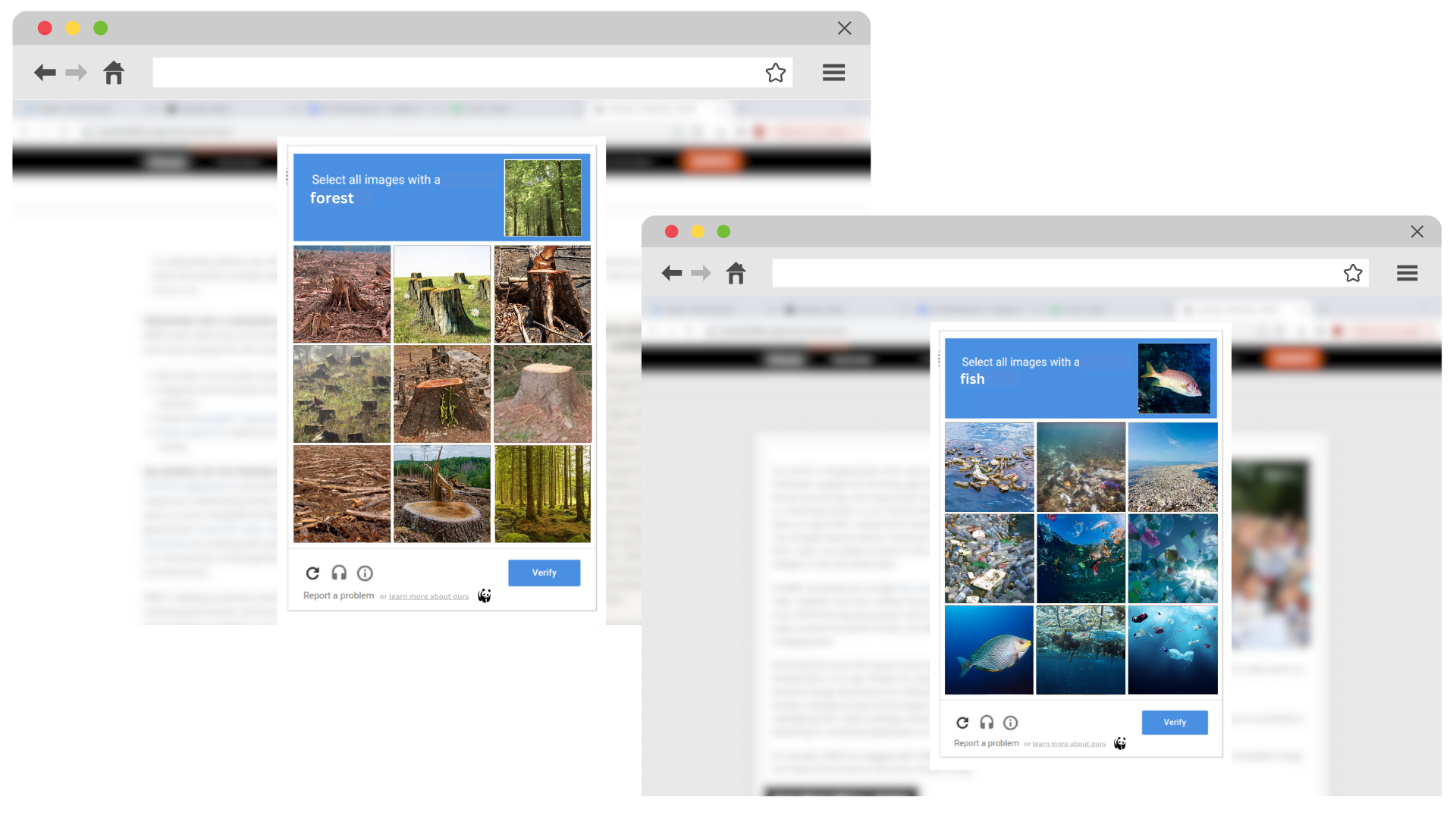Select the single fish tile in bottom-left of grid

[x=989, y=650]
